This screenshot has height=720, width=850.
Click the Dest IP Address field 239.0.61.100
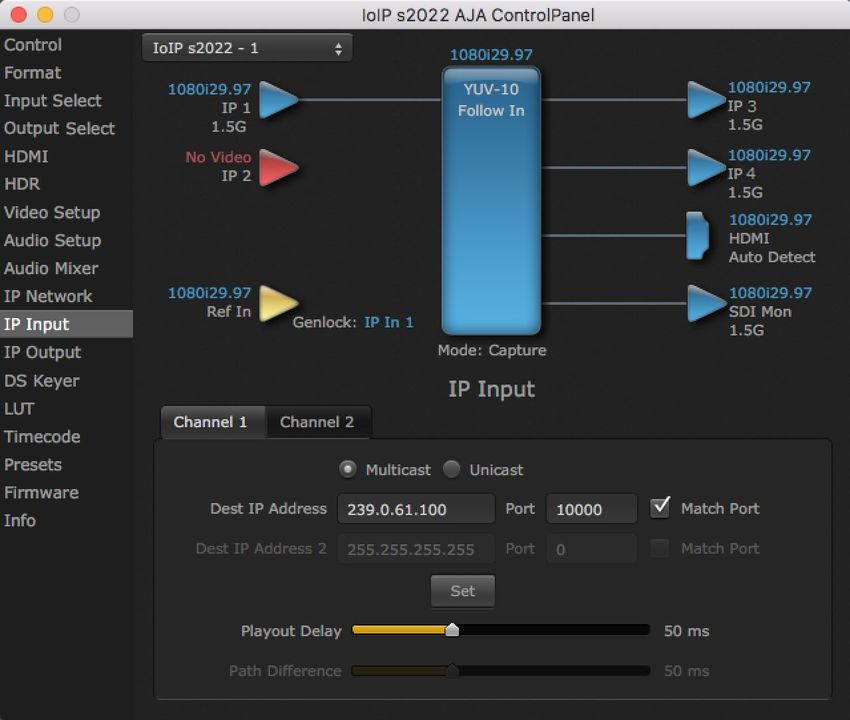pyautogui.click(x=416, y=509)
